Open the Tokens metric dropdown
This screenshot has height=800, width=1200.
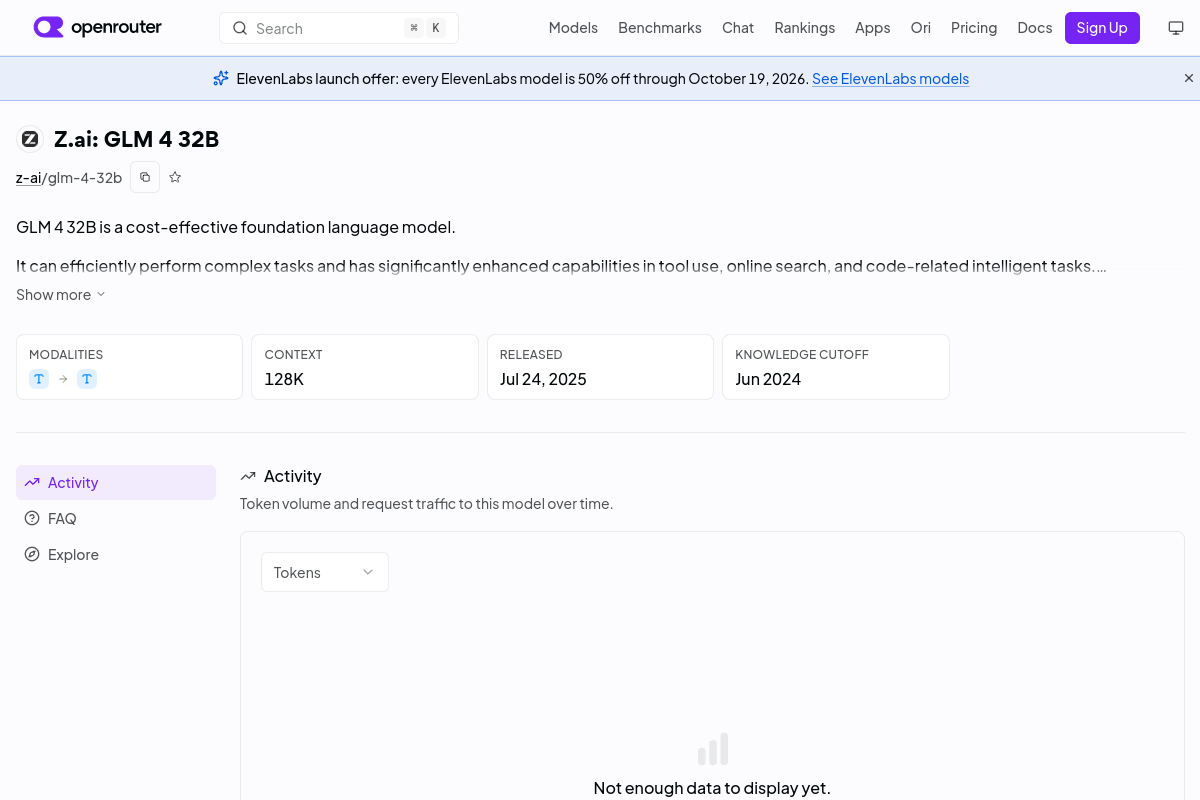(325, 572)
